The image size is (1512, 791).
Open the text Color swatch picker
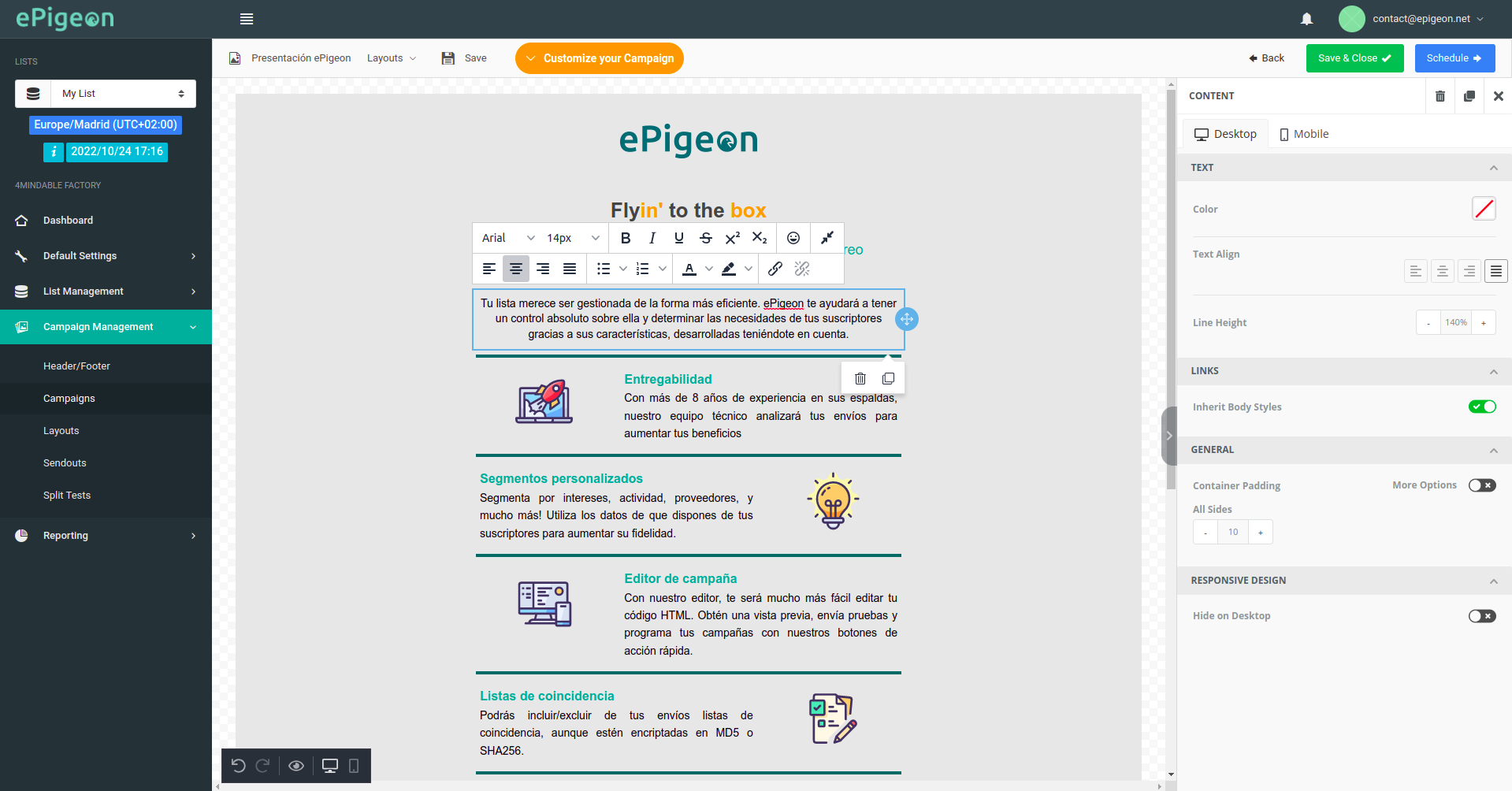[x=1484, y=209]
